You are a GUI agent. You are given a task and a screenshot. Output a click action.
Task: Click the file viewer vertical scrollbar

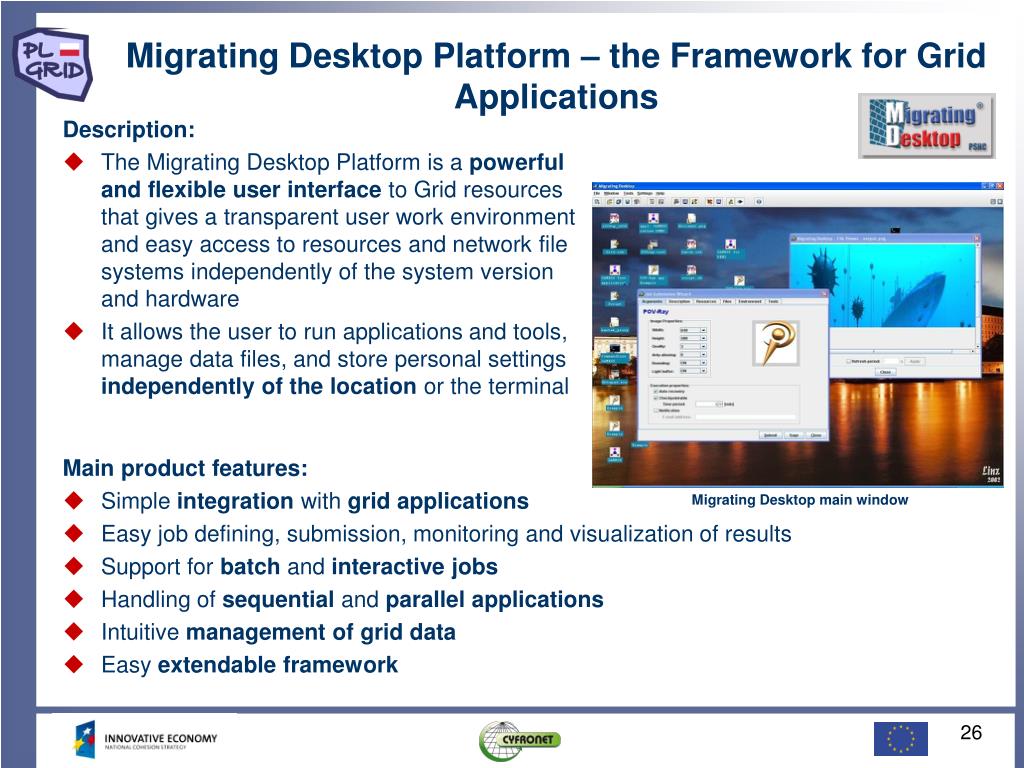[x=978, y=295]
